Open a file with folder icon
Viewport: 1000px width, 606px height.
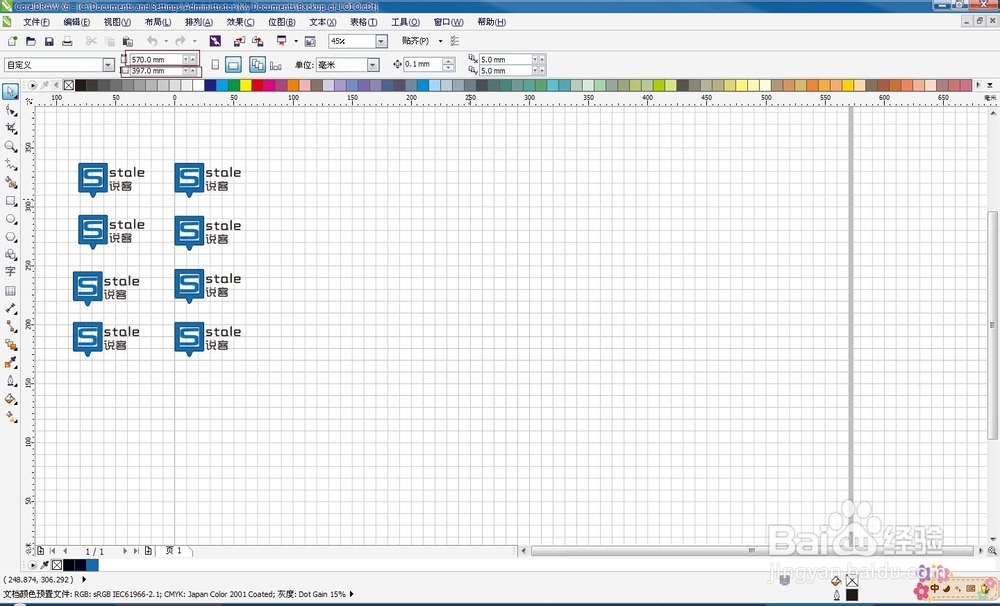(31, 41)
